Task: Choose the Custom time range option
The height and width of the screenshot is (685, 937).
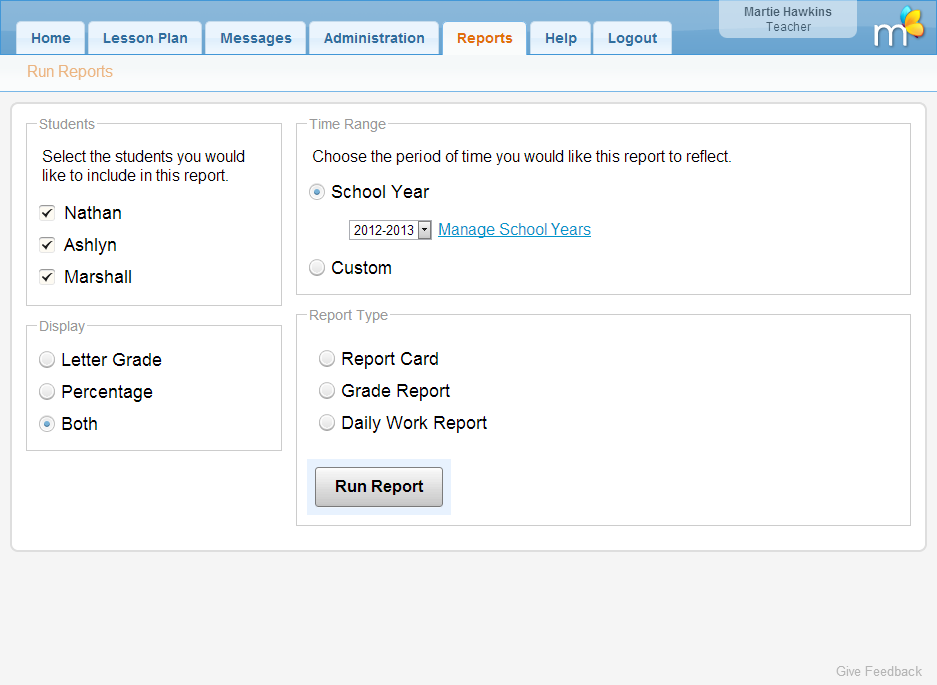Action: 317,268
